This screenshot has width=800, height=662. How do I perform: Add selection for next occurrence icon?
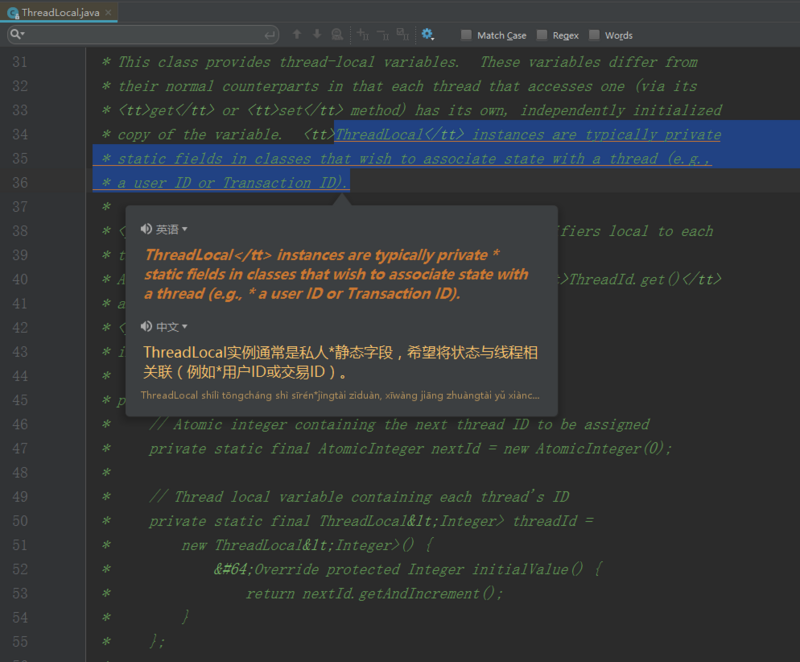(x=363, y=34)
